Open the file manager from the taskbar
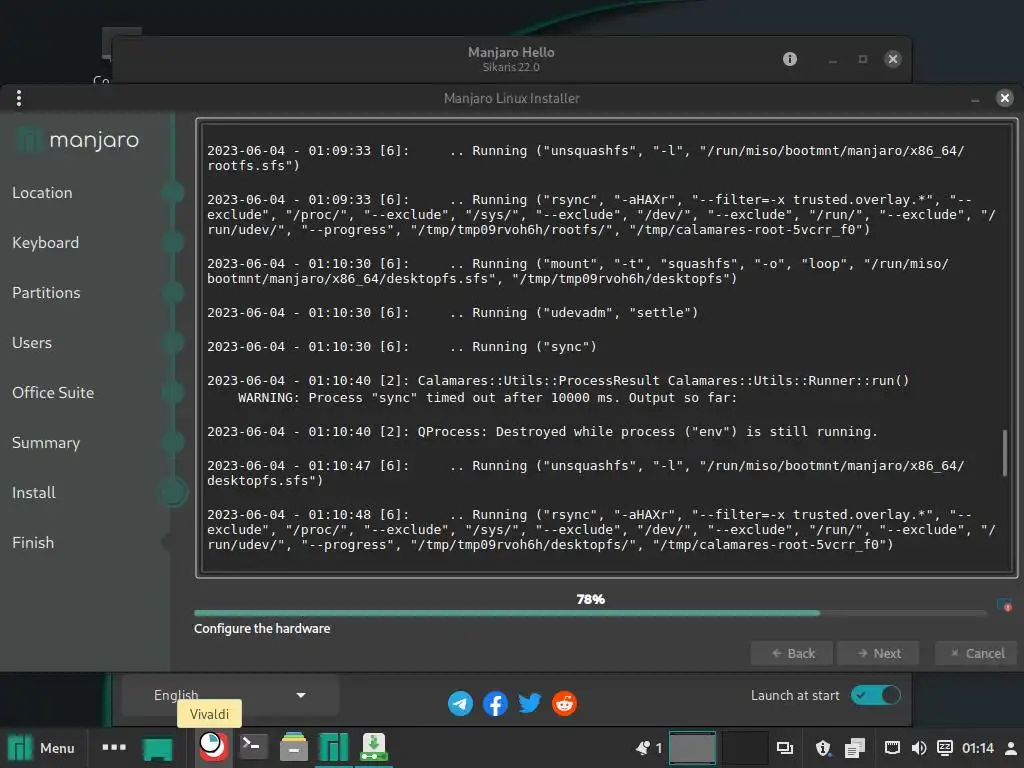This screenshot has width=1024, height=768. 294,747
